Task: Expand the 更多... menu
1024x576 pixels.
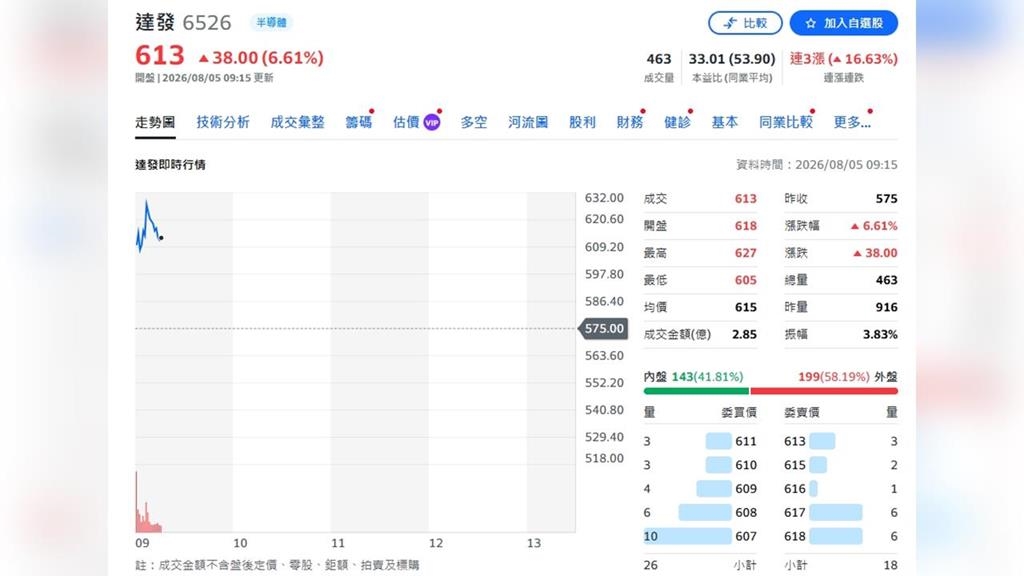Action: 852,122
